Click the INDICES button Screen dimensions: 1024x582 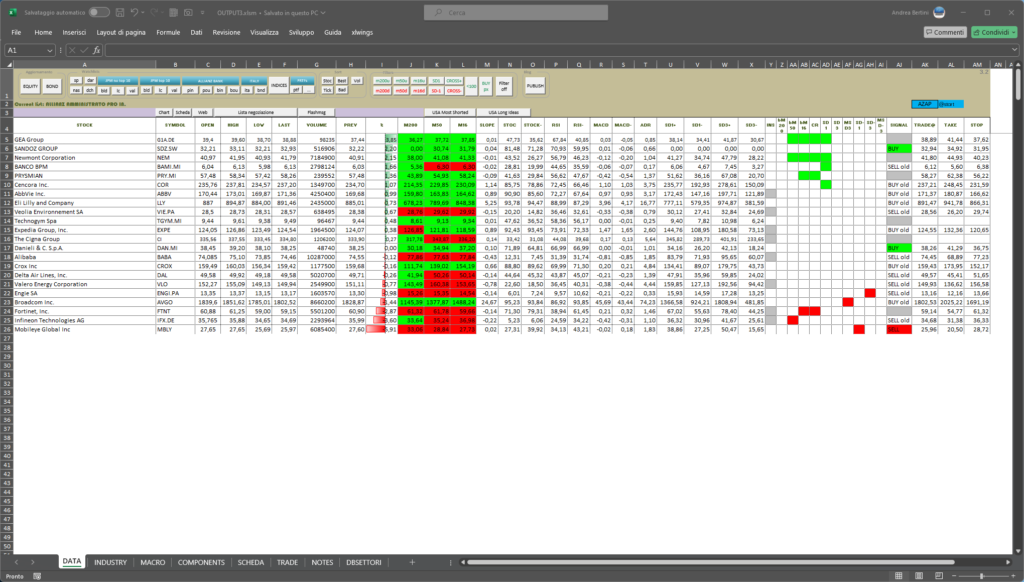(279, 85)
